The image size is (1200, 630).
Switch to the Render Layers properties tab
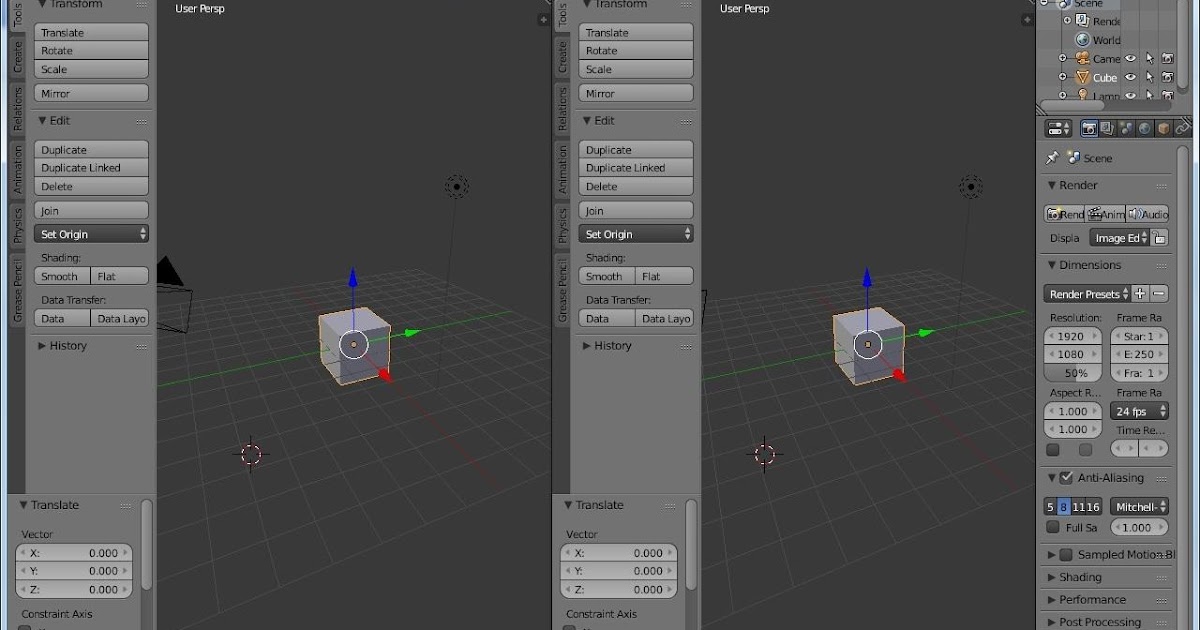pyautogui.click(x=1107, y=127)
